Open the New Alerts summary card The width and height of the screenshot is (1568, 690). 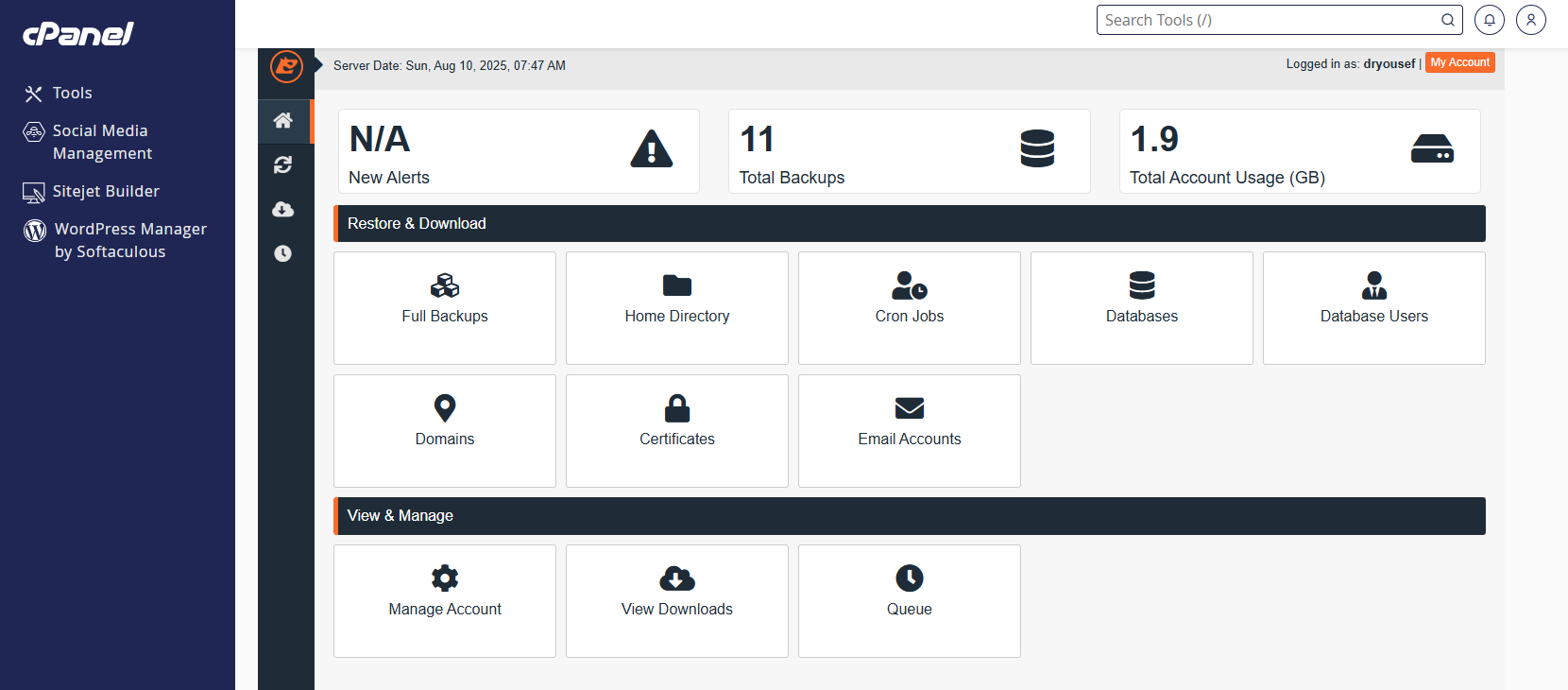click(x=519, y=151)
